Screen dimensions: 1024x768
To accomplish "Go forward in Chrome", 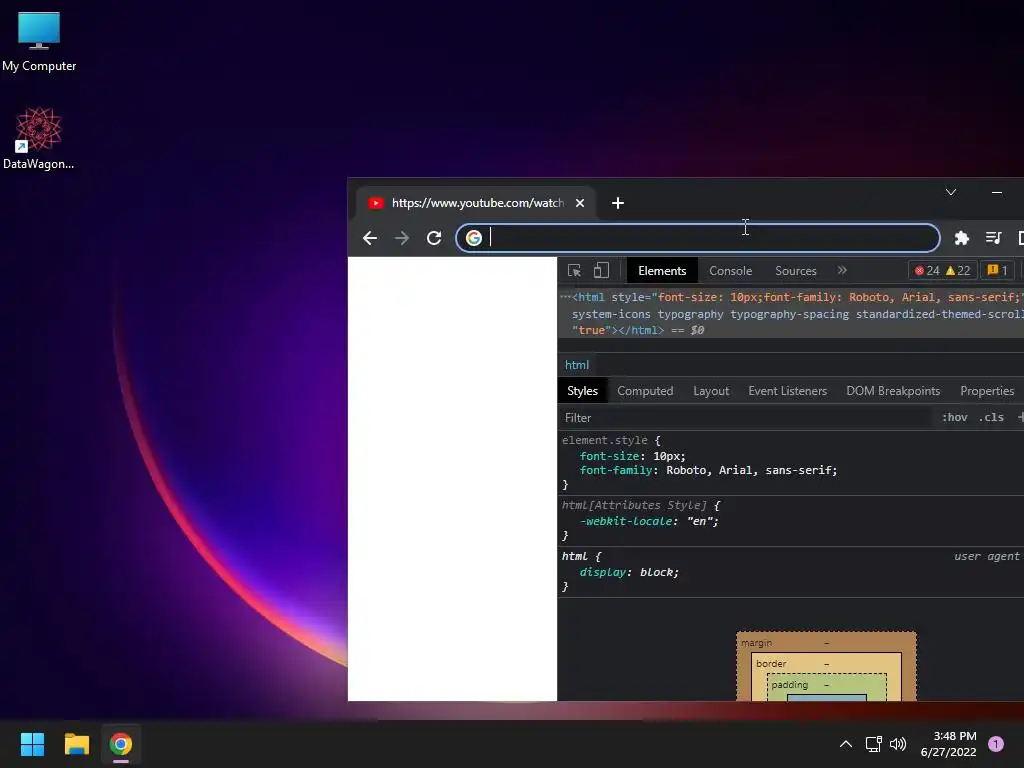I will pyautogui.click(x=402, y=238).
